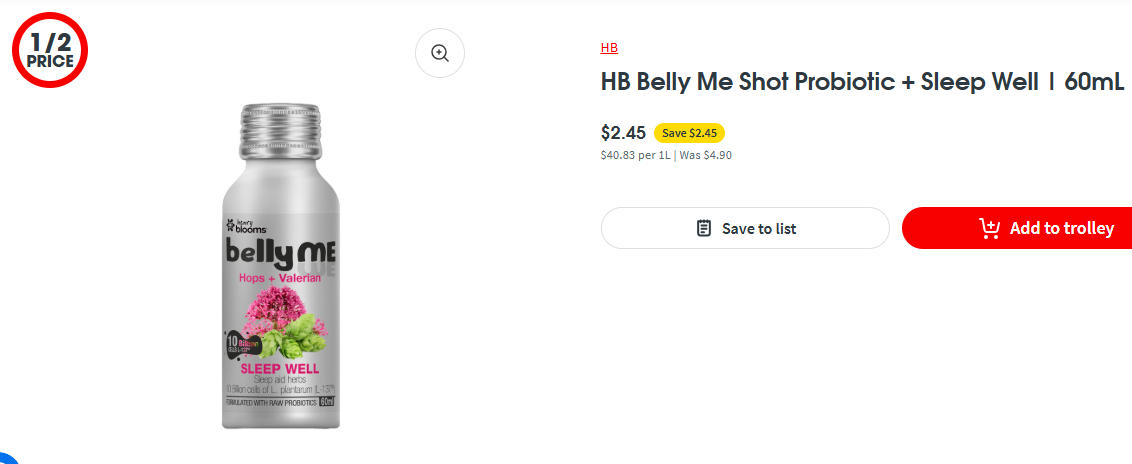Click the clipboard icon in Save to list
Viewport: 1132px width, 464px height.
[x=704, y=228]
